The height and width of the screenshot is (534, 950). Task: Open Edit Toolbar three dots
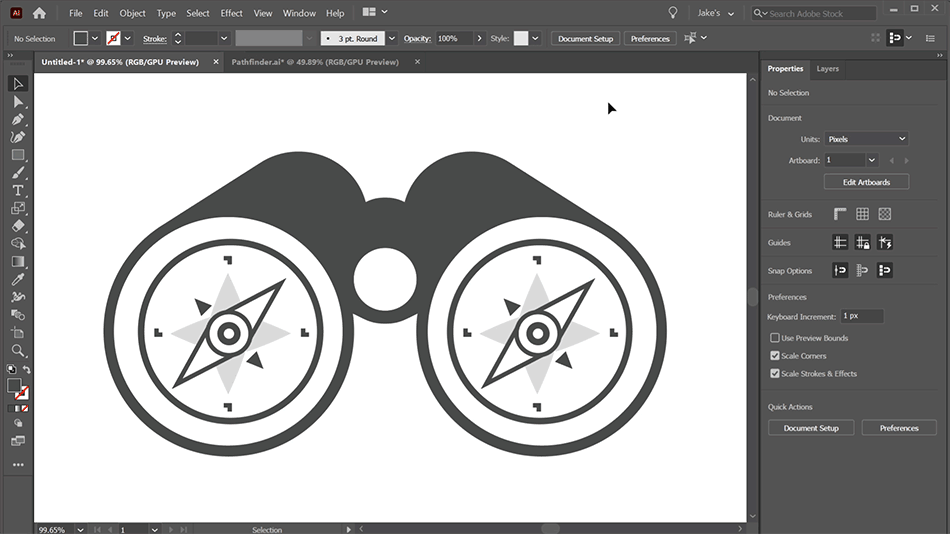pyautogui.click(x=18, y=465)
